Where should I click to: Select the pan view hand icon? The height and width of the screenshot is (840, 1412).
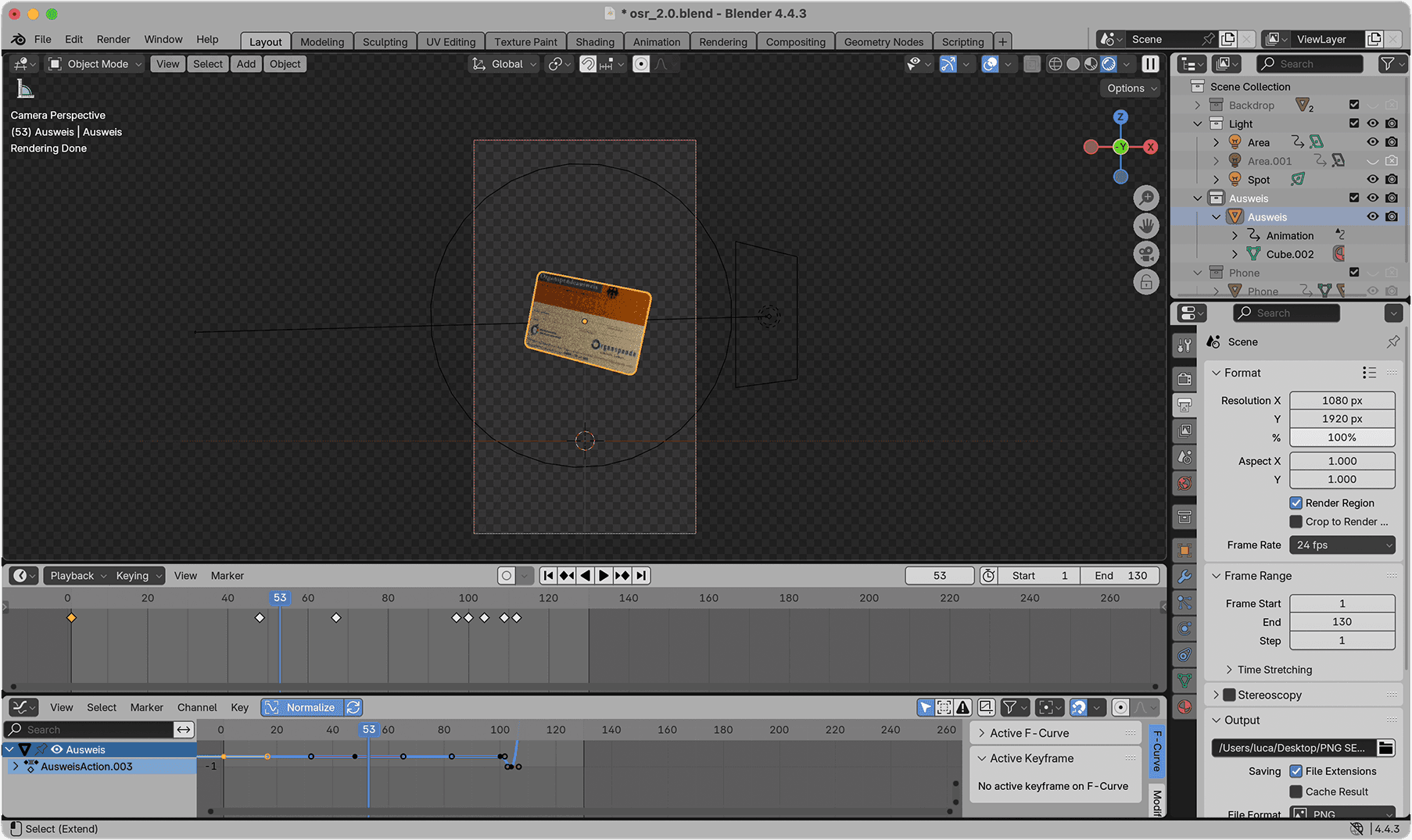click(1146, 227)
